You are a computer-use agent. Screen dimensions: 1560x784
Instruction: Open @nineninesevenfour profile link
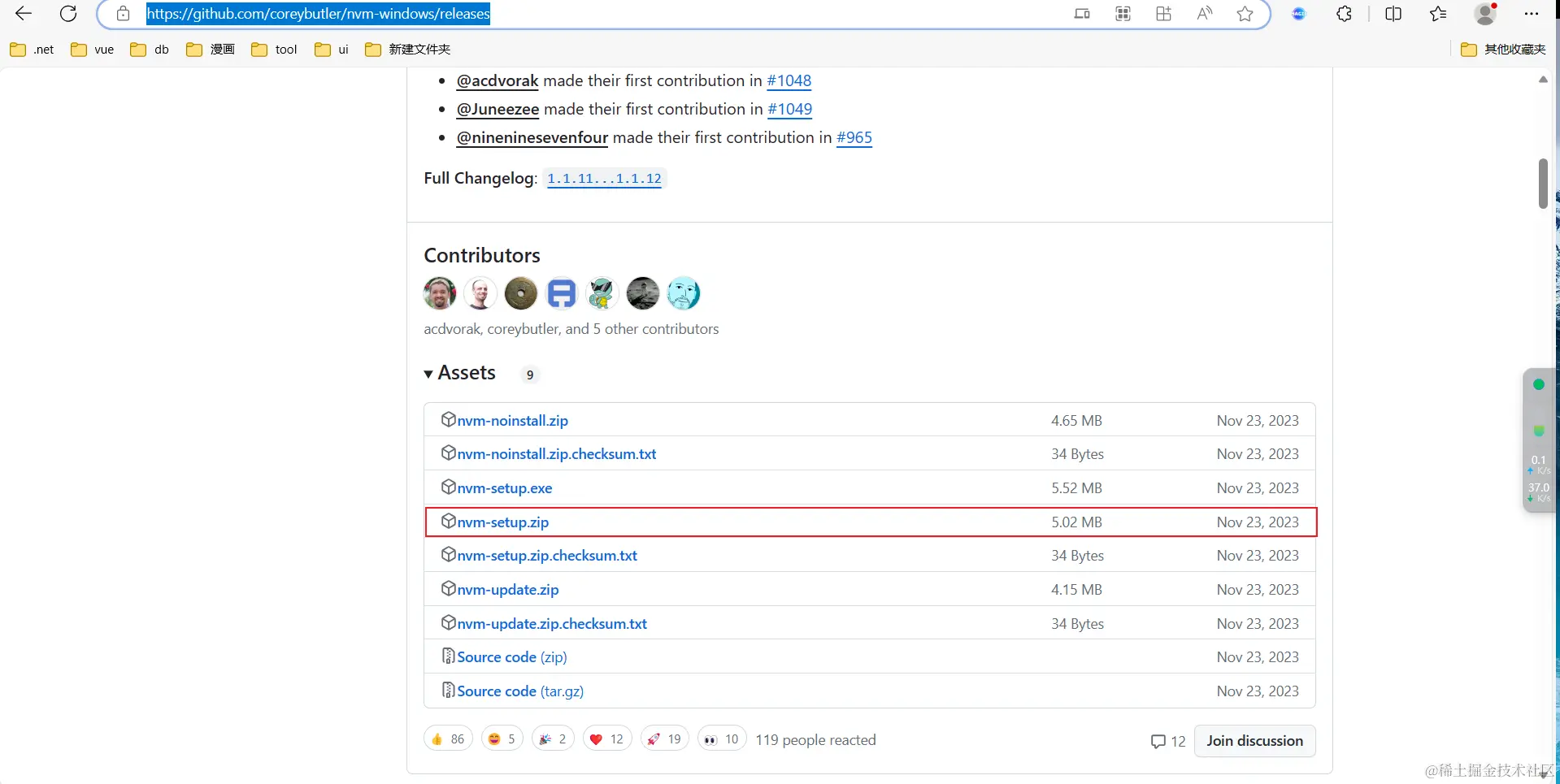pos(532,138)
